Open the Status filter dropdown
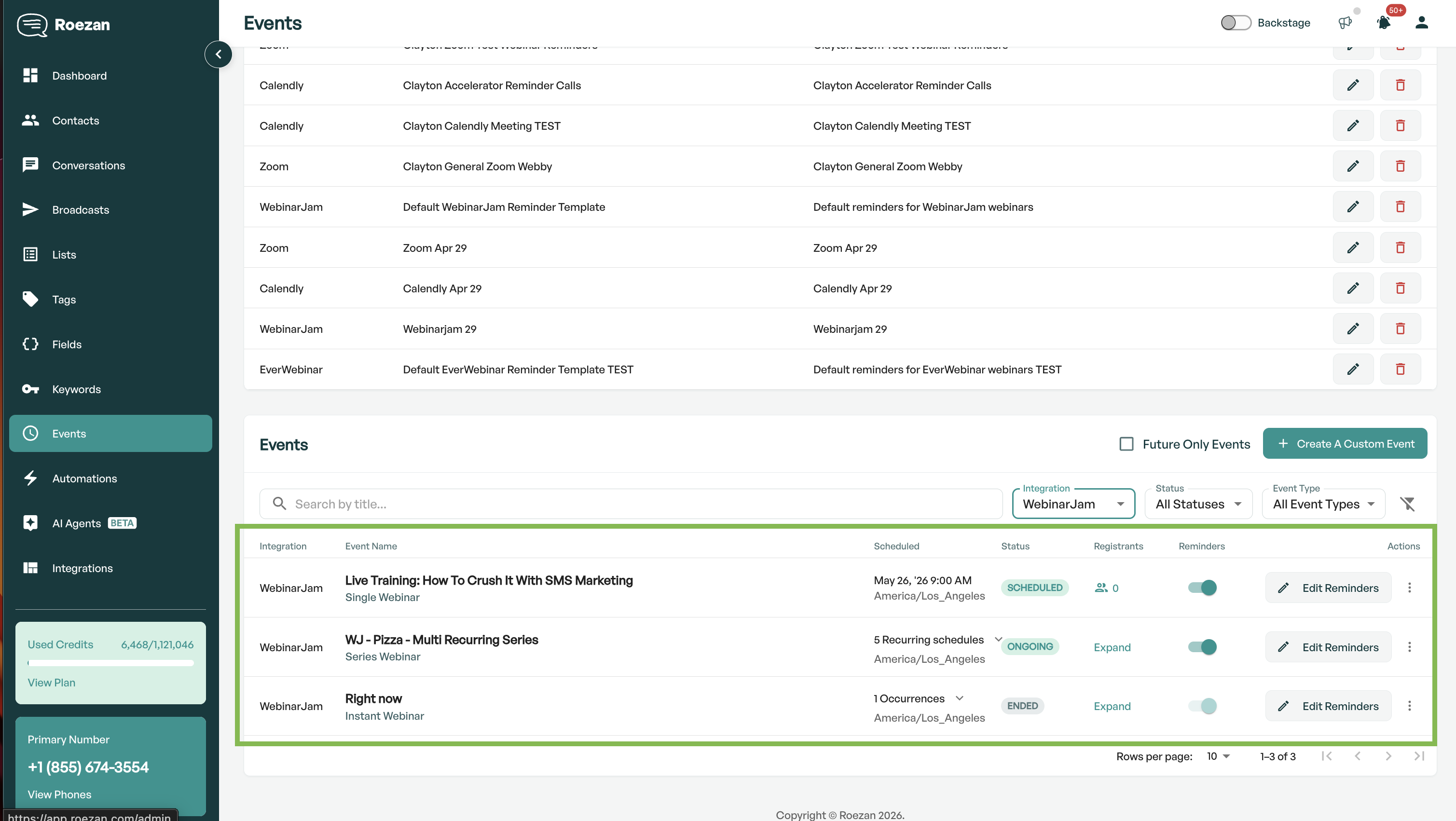This screenshot has height=821, width=1456. pyautogui.click(x=1198, y=504)
